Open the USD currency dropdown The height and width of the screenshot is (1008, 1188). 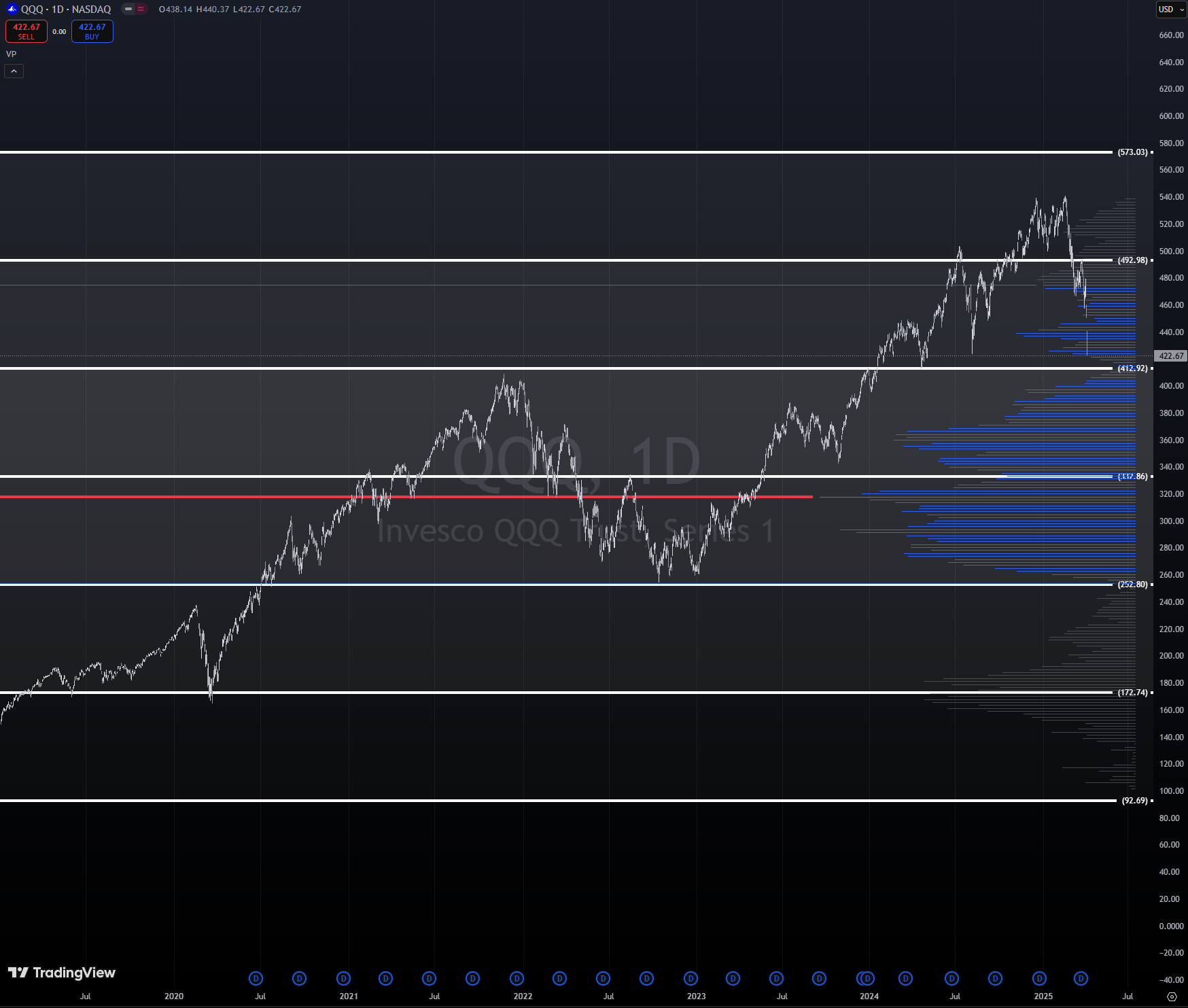[x=1171, y=9]
